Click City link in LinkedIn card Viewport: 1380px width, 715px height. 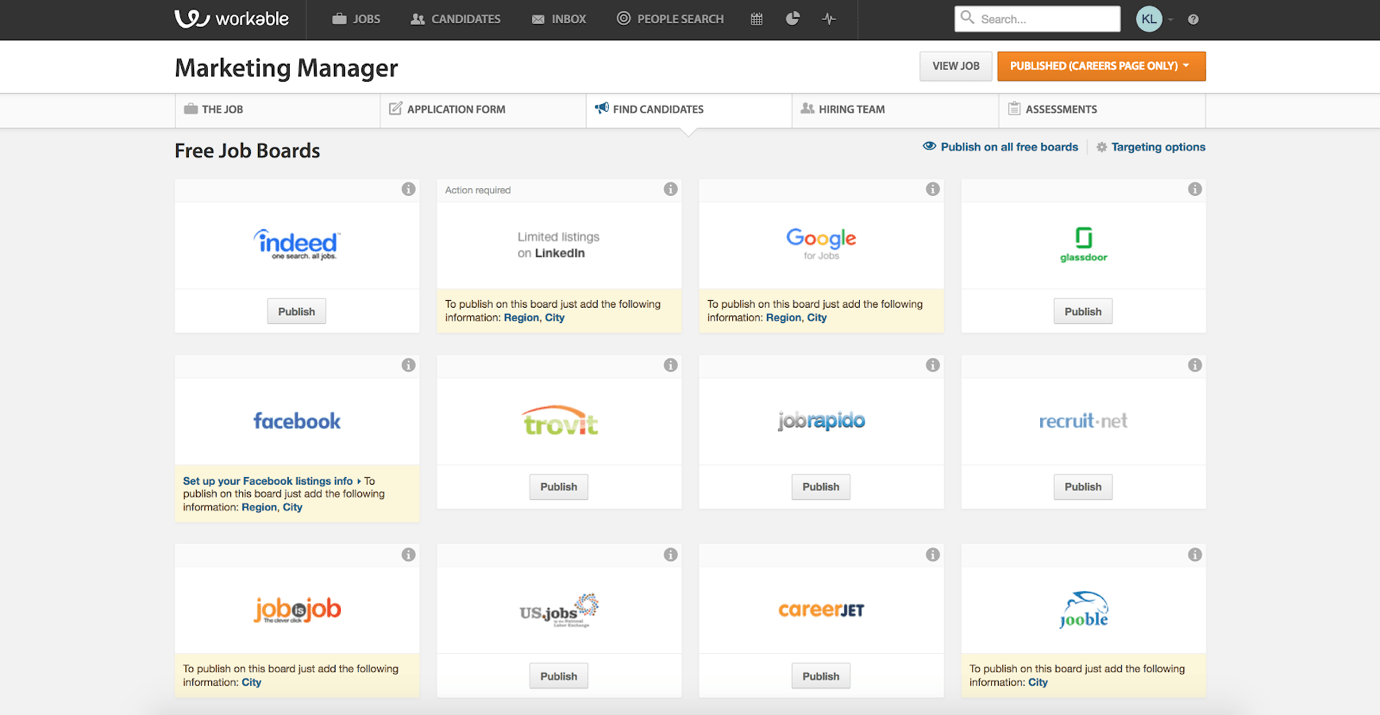click(x=555, y=318)
